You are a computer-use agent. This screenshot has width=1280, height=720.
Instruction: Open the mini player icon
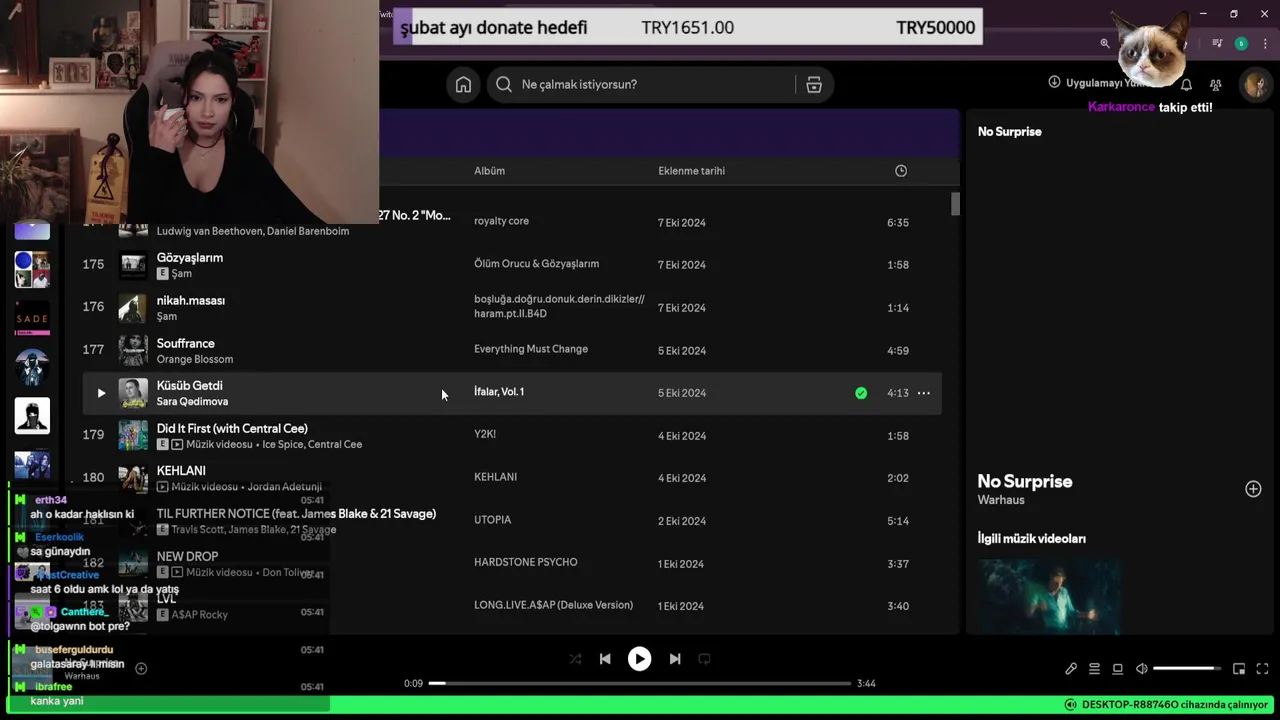[x=1239, y=669]
